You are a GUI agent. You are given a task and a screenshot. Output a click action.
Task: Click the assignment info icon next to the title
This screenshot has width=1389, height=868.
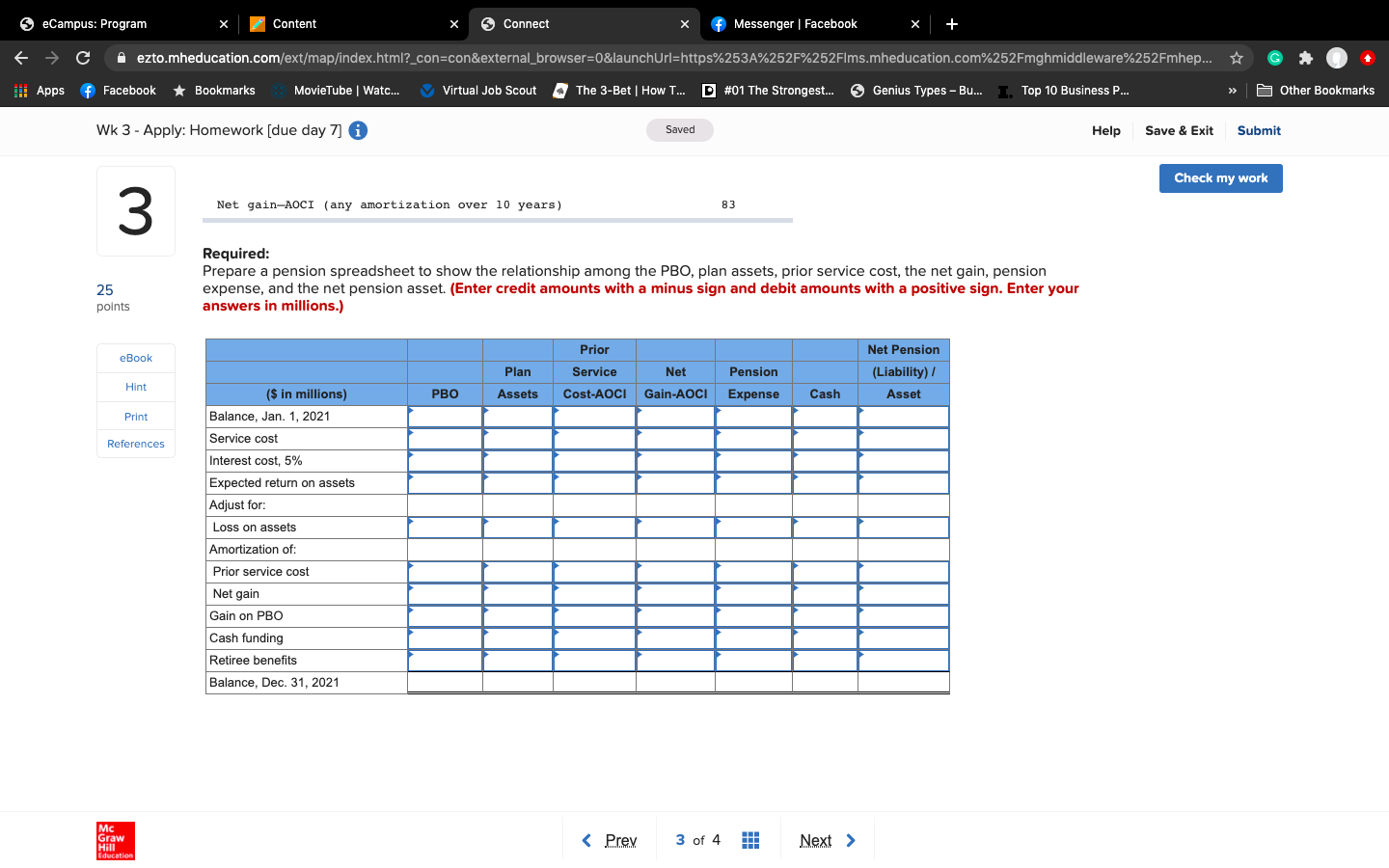point(358,130)
